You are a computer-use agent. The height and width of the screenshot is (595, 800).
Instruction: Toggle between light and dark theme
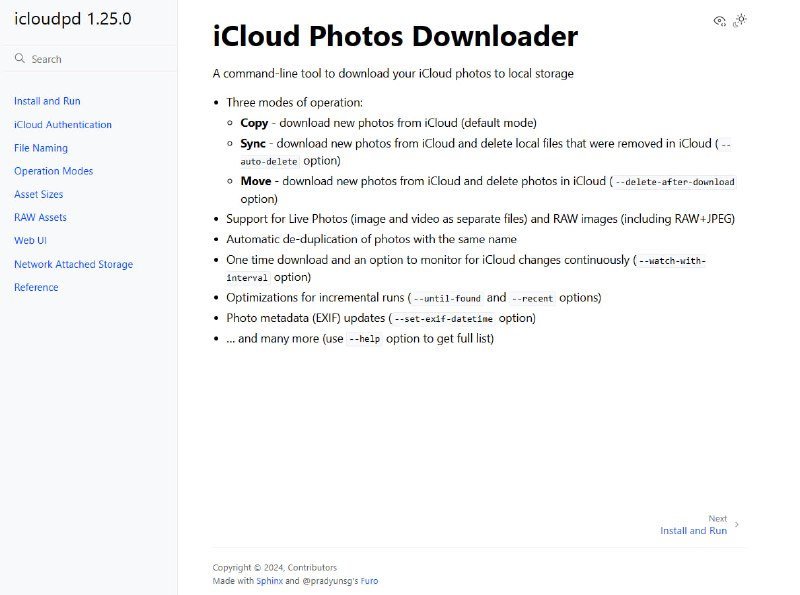(x=740, y=20)
